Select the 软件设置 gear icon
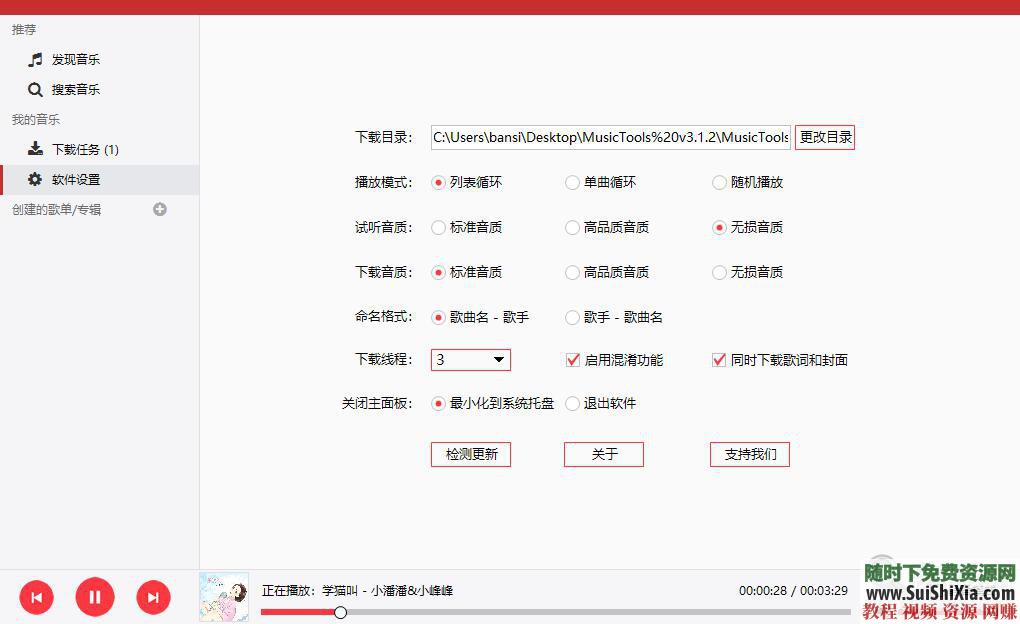The image size is (1020, 624). click(35, 179)
